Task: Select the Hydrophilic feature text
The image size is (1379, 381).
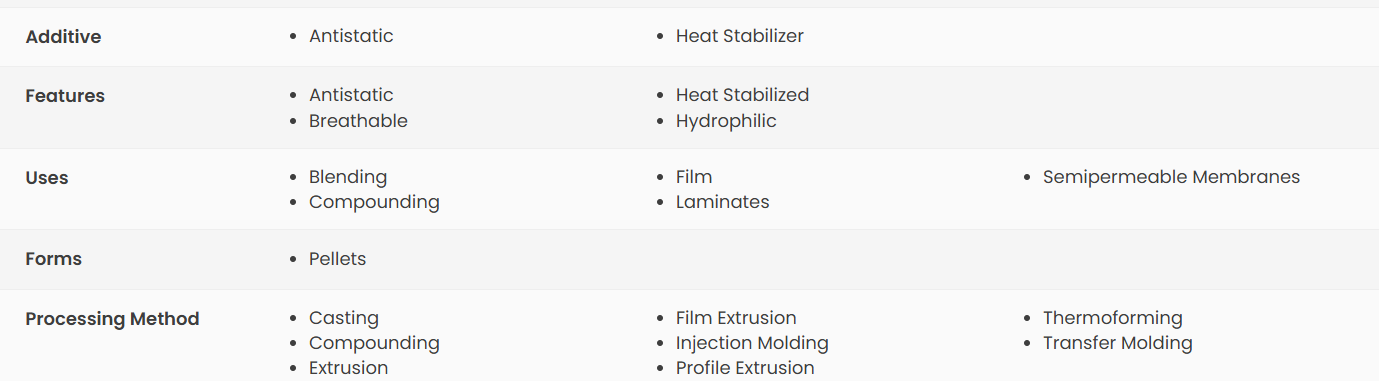Action: click(x=726, y=121)
